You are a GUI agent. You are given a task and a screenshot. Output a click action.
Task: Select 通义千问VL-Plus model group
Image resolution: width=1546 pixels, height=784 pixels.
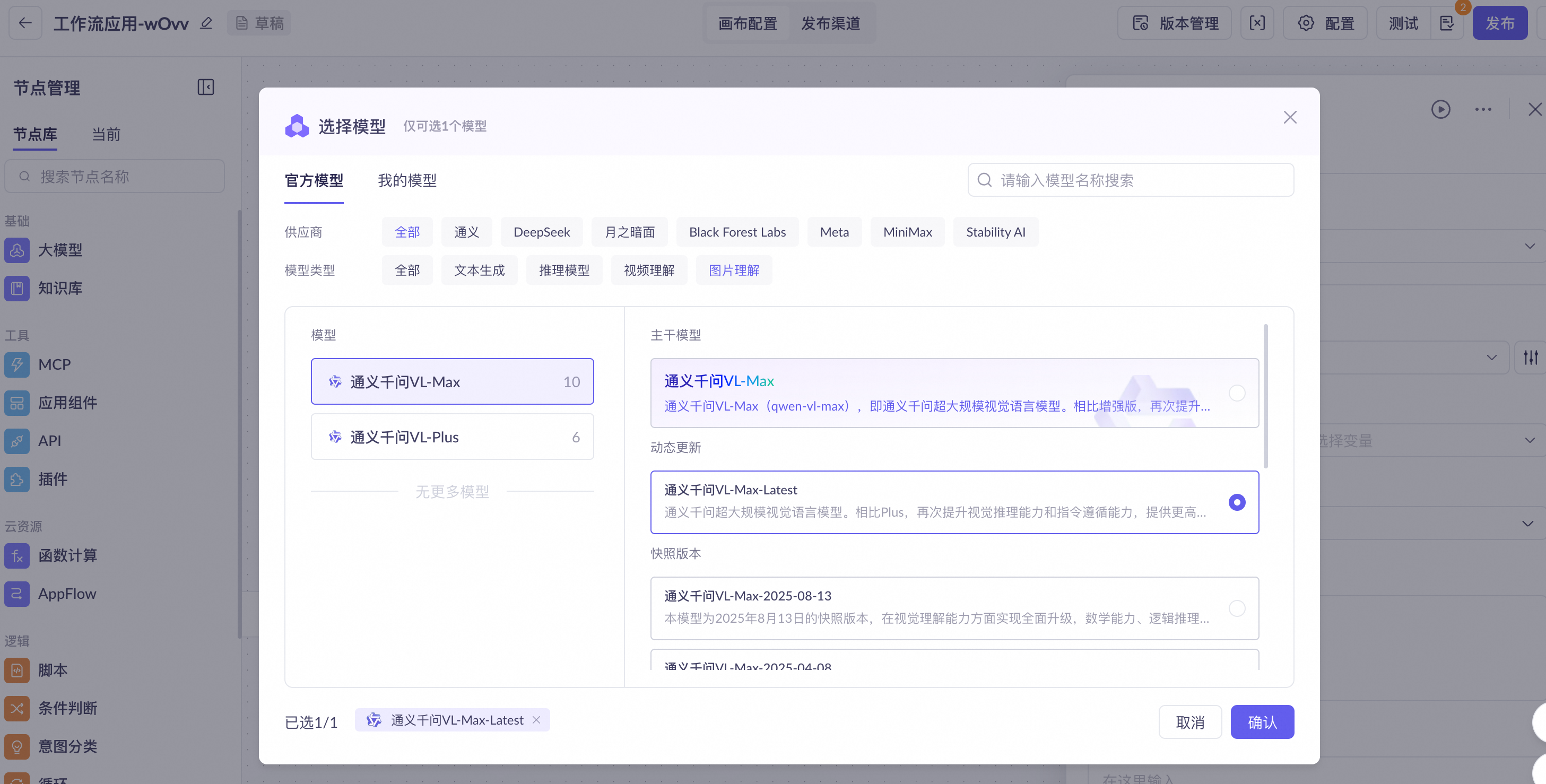[x=452, y=437]
